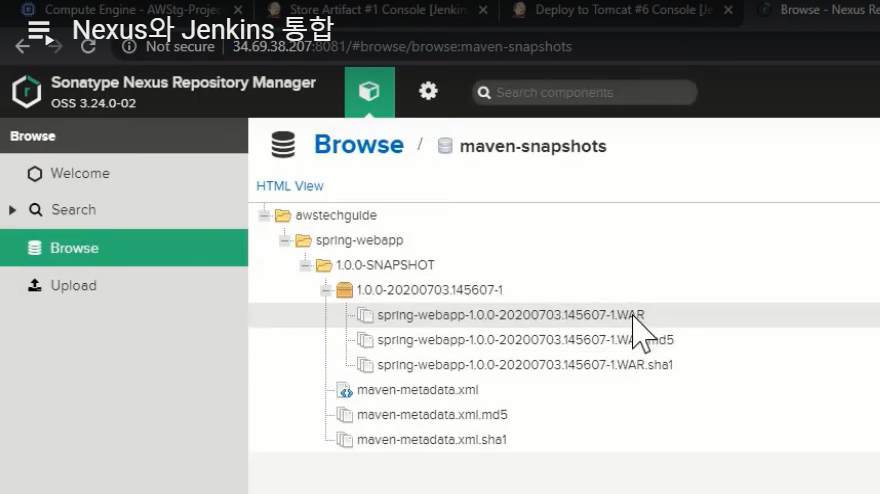Click the Browse breadcrumb heading
The image size is (880, 494).
click(359, 145)
